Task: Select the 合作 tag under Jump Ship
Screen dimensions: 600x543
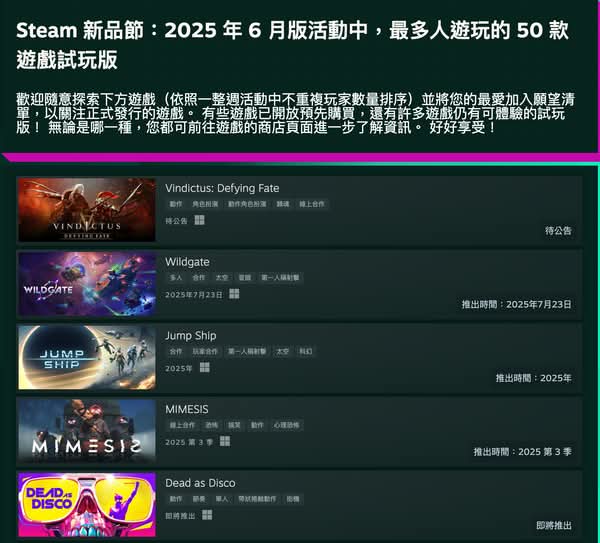Action: pos(176,351)
